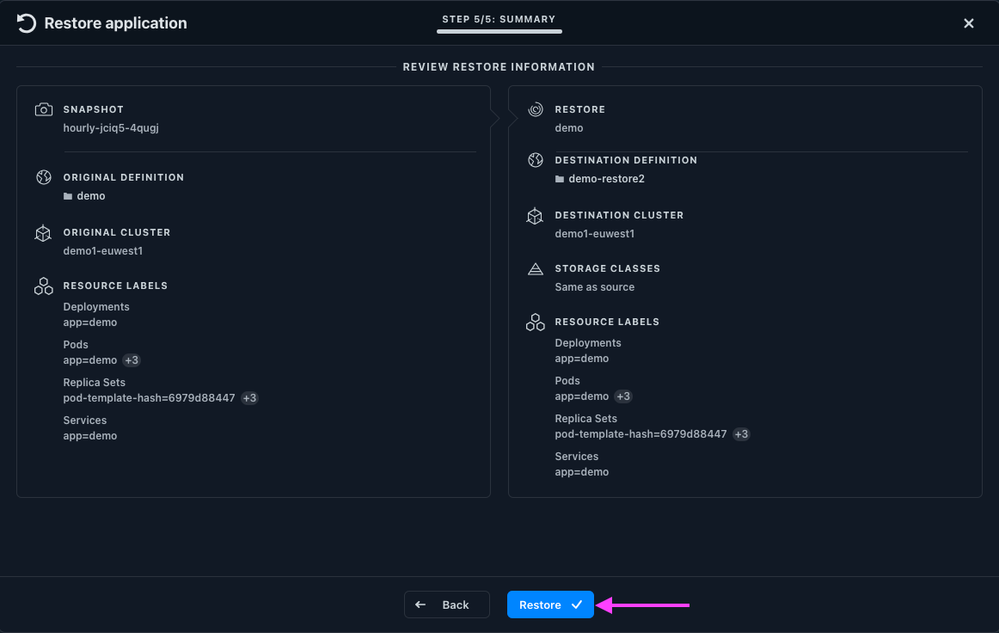Click the Destination Cluster cube icon

(535, 216)
